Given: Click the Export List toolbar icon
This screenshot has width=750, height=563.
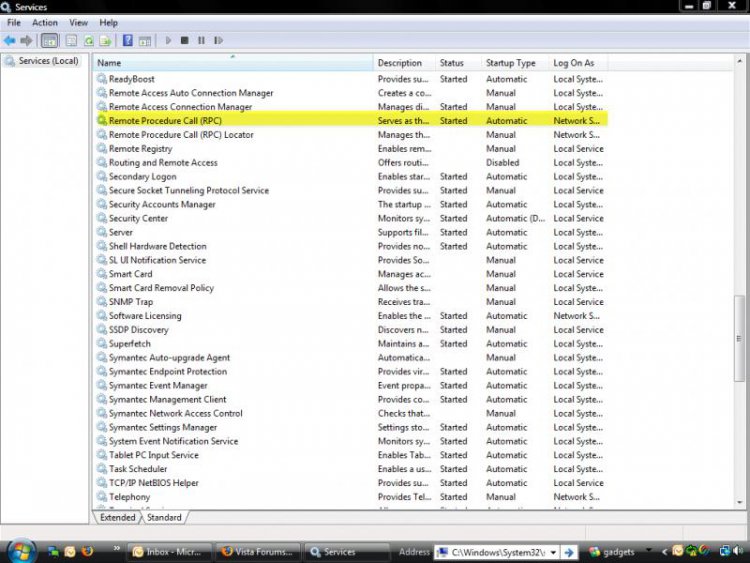Looking at the screenshot, I should point(105,41).
